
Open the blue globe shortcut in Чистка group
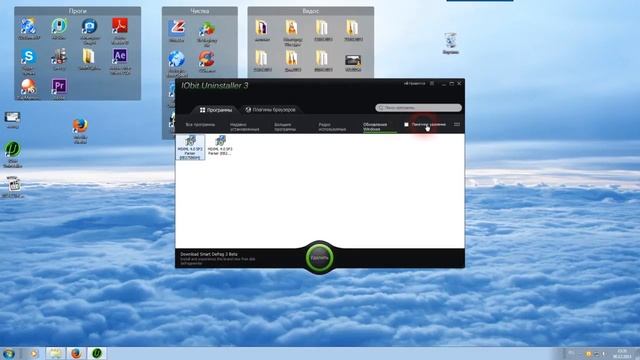pyautogui.click(x=176, y=64)
